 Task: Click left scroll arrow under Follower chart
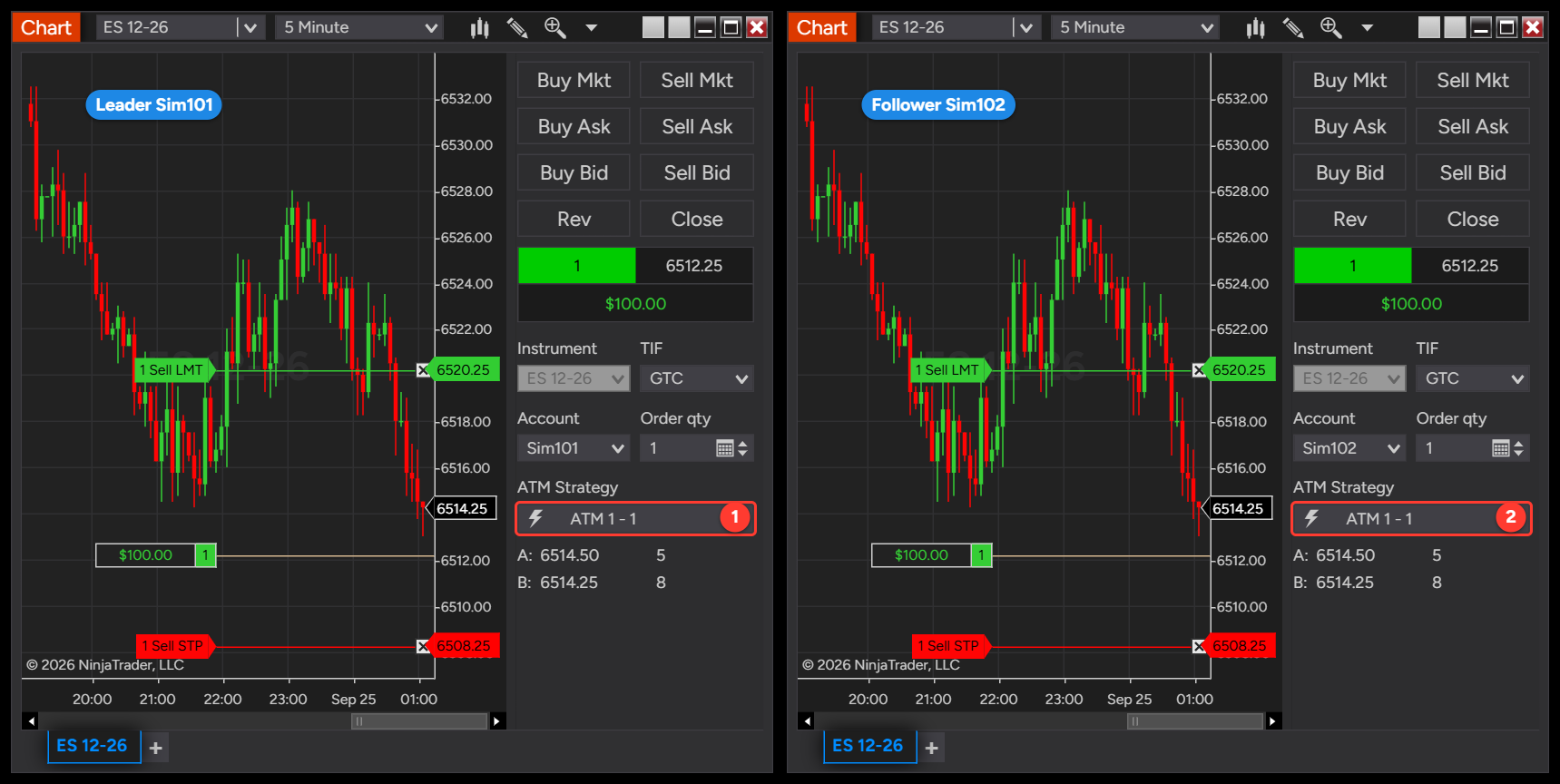tap(808, 721)
